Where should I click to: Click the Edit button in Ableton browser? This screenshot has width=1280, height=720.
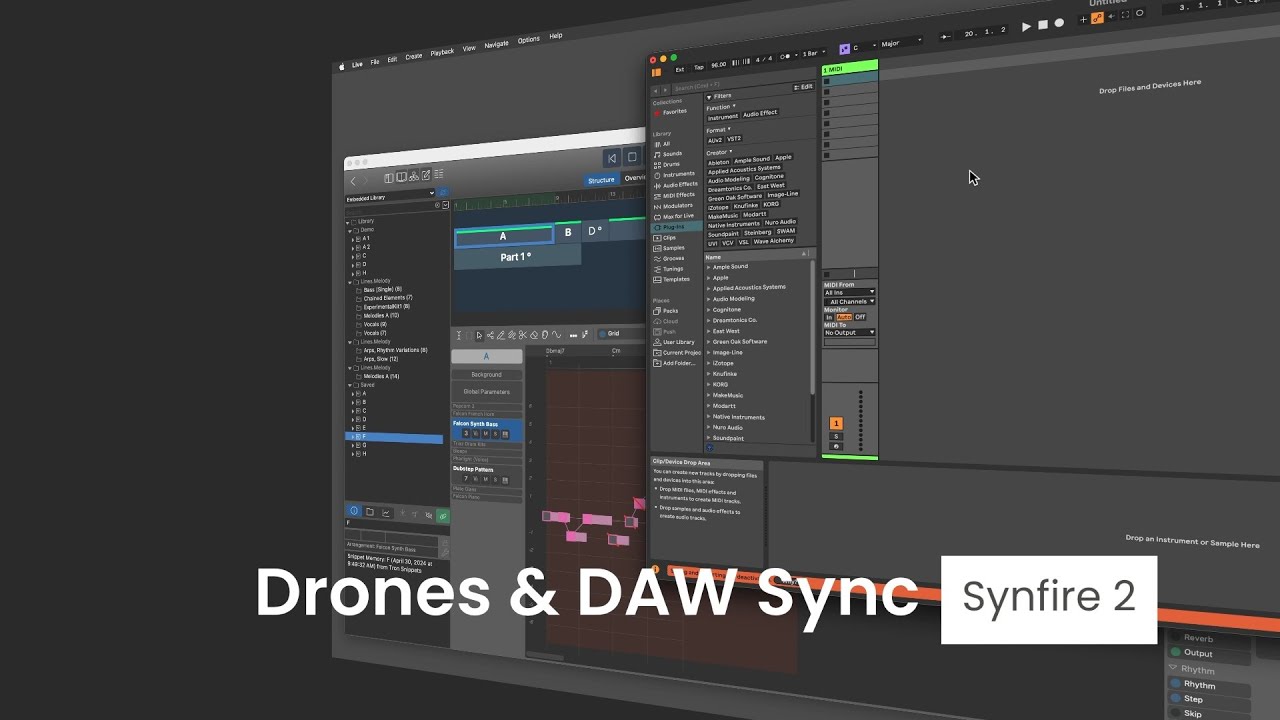click(804, 87)
